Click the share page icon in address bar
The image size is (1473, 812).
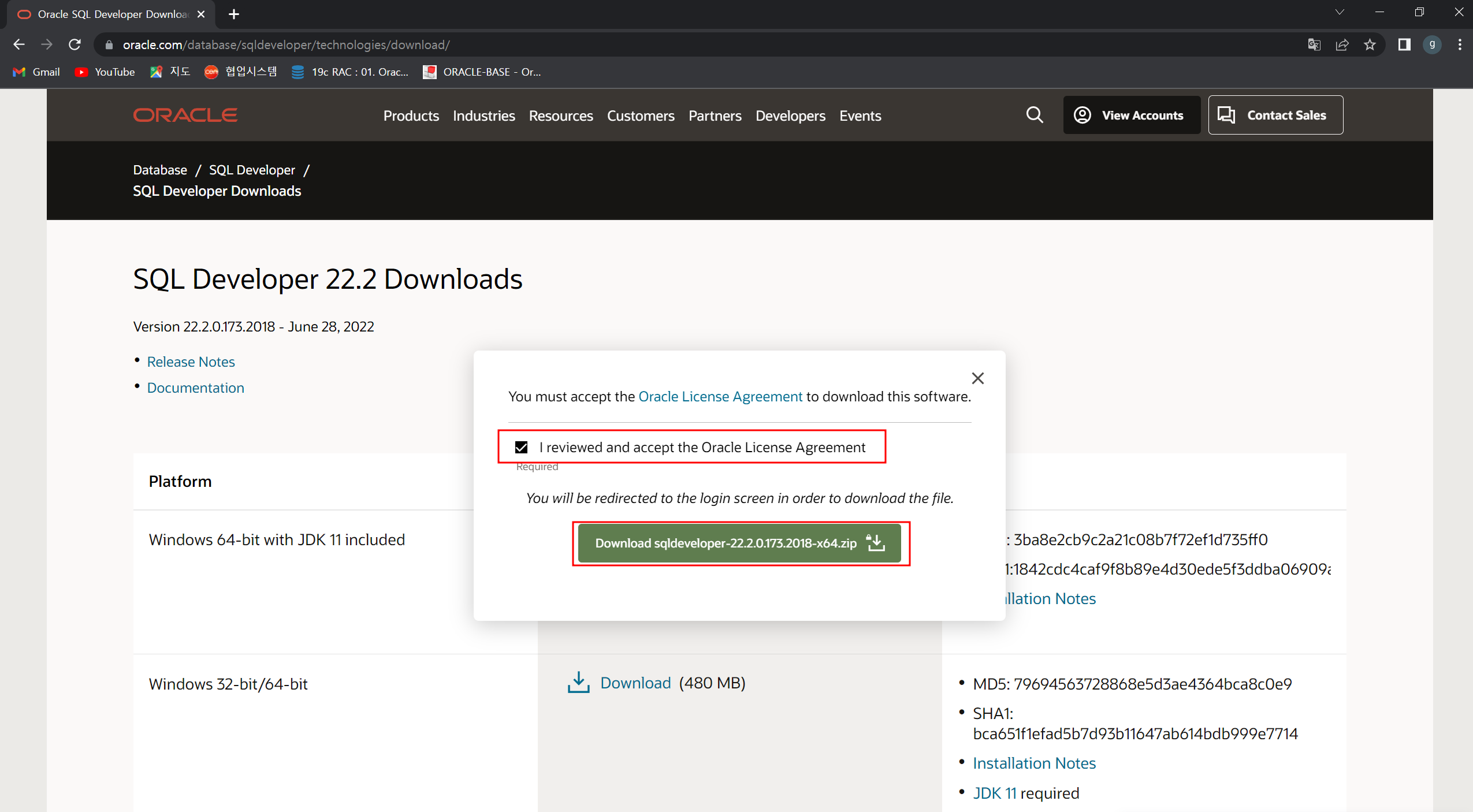click(x=1342, y=44)
